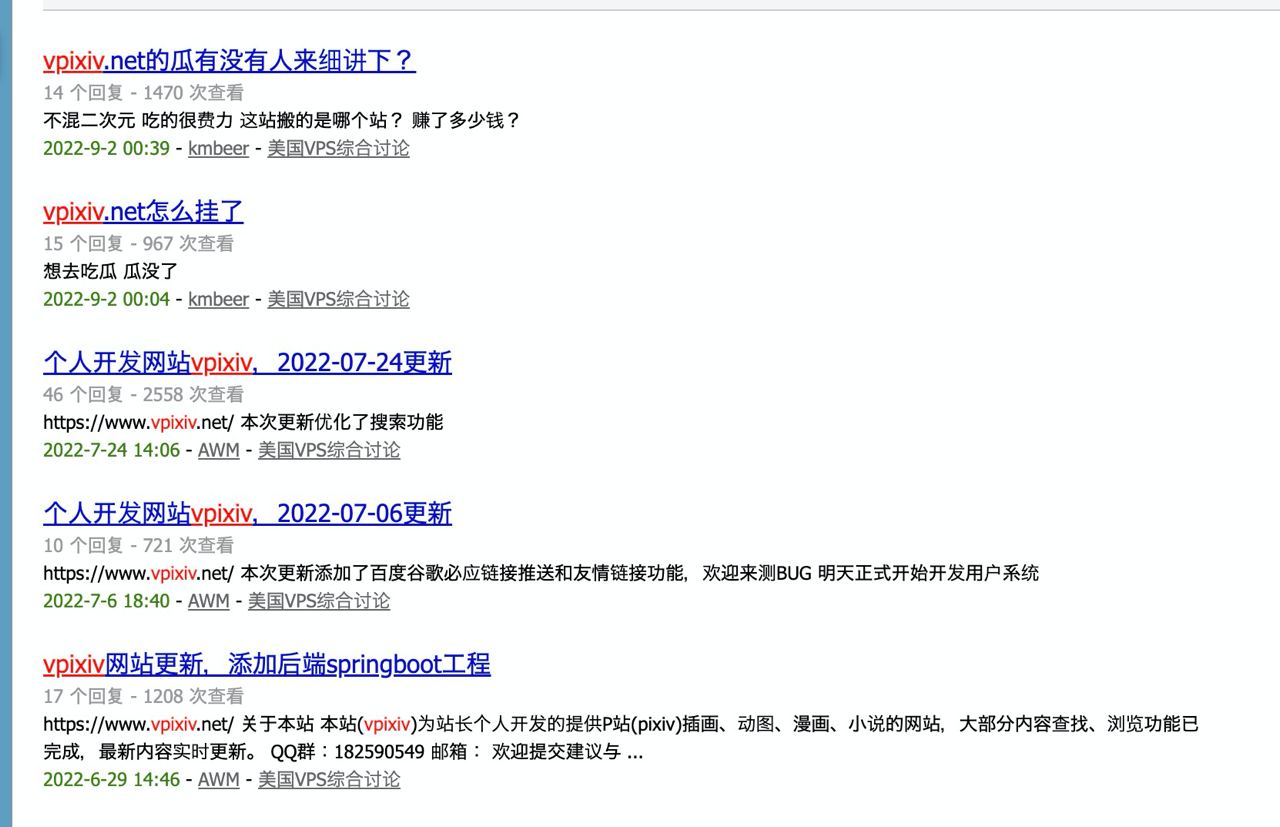Click the snippet "想去吃瓜 瓜没了"
The height and width of the screenshot is (827, 1280).
click(x=111, y=272)
